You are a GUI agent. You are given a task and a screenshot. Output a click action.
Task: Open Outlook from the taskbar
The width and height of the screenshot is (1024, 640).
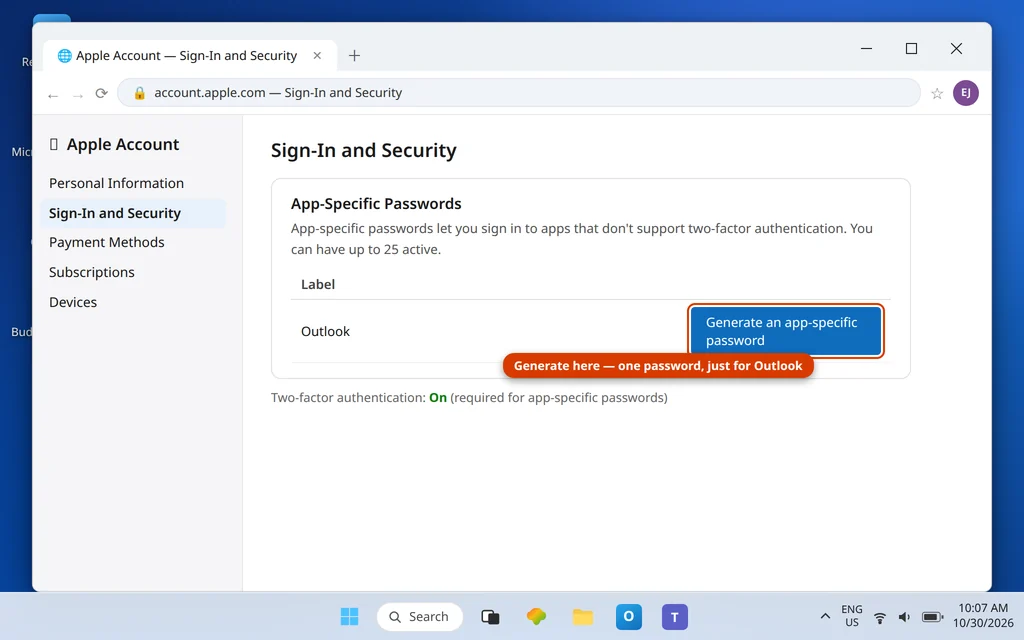(x=628, y=616)
